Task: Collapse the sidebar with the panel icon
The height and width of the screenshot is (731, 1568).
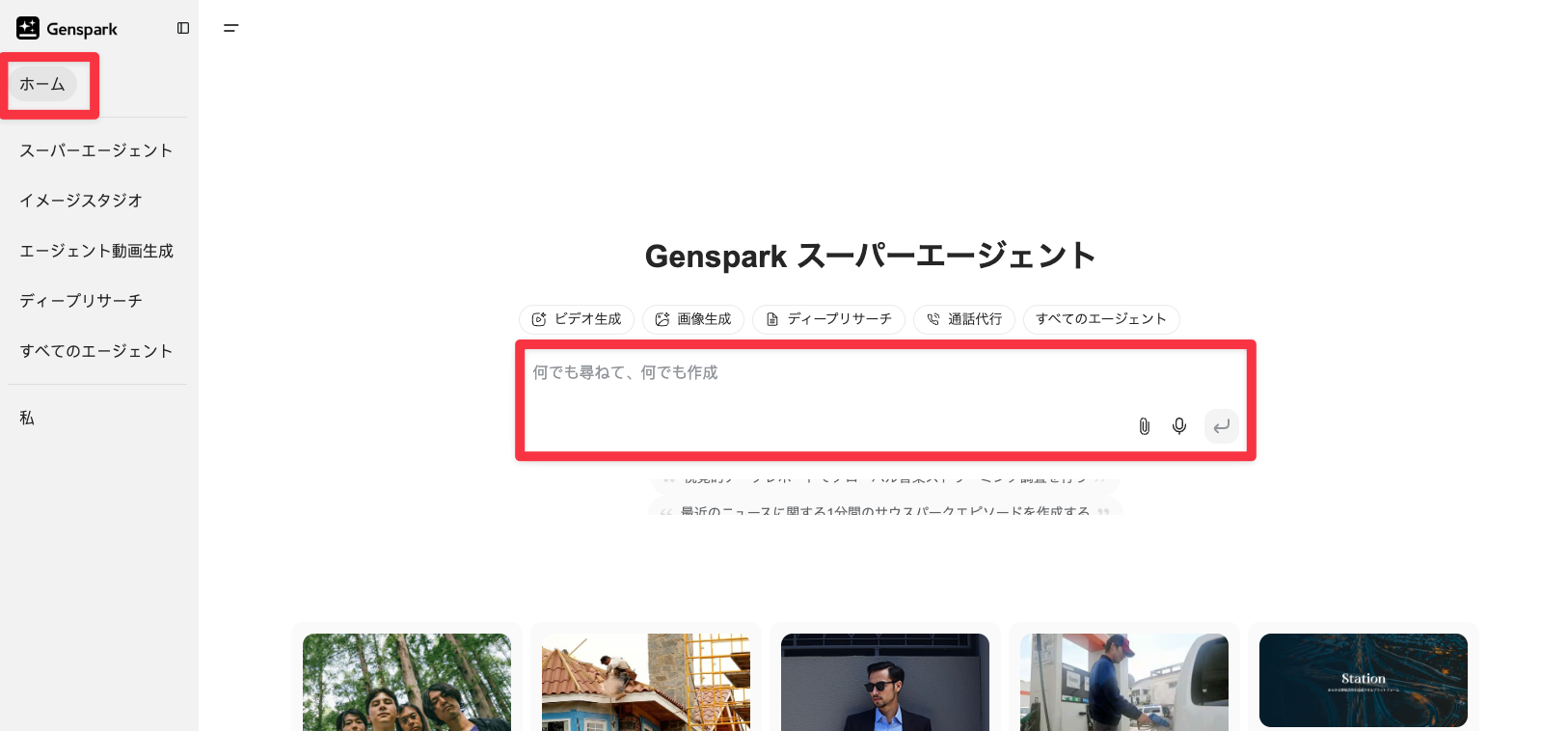Action: (183, 29)
